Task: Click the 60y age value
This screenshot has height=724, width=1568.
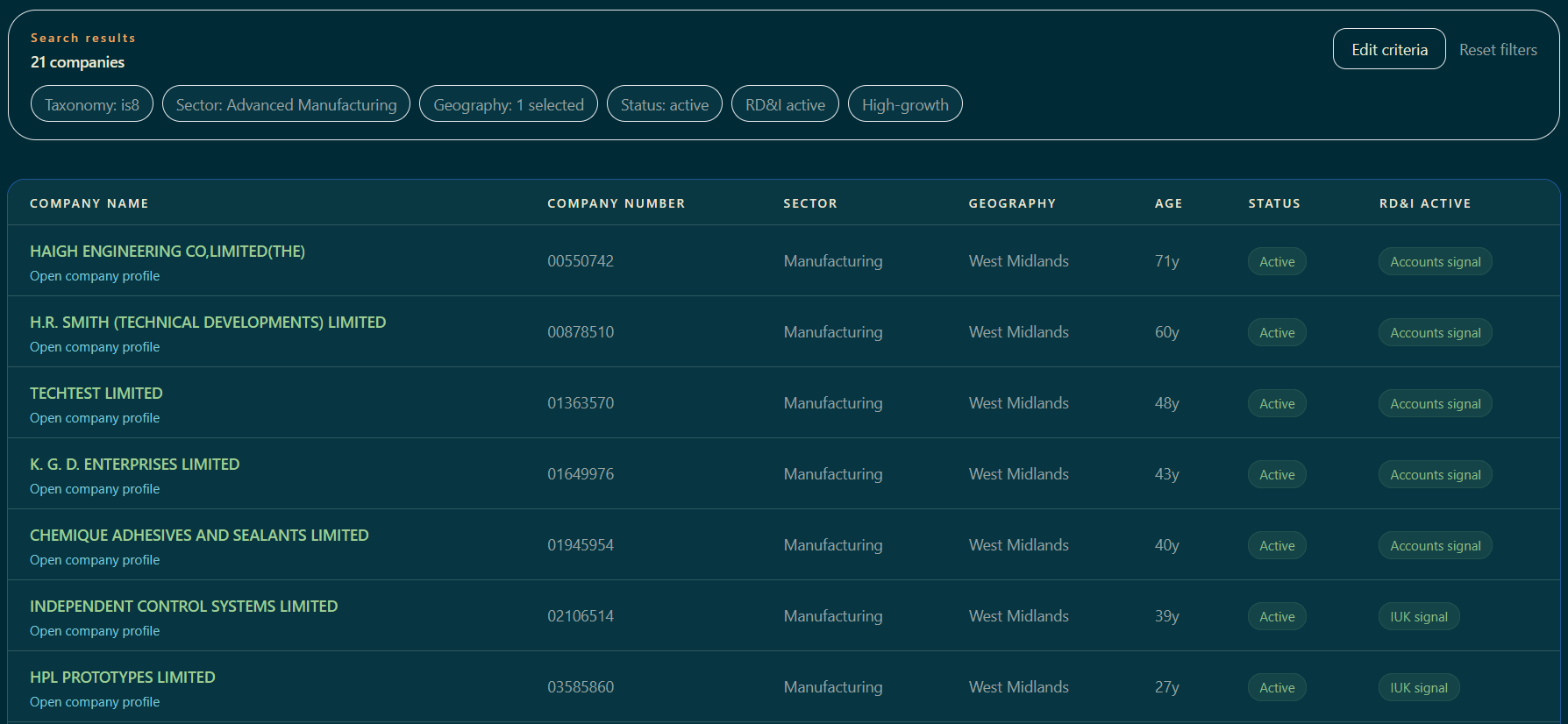Action: 1167,332
